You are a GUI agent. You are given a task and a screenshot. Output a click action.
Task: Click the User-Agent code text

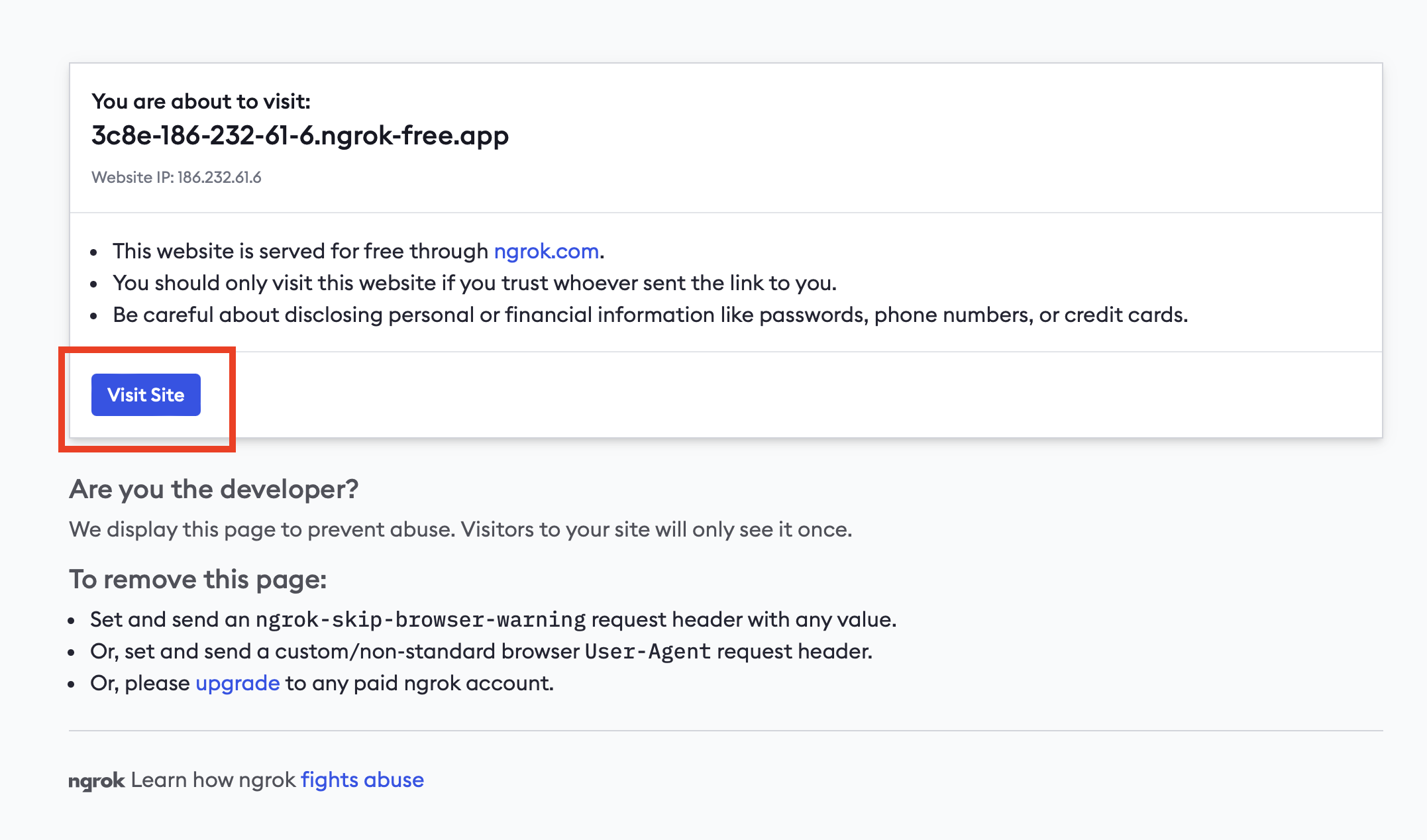coord(647,651)
